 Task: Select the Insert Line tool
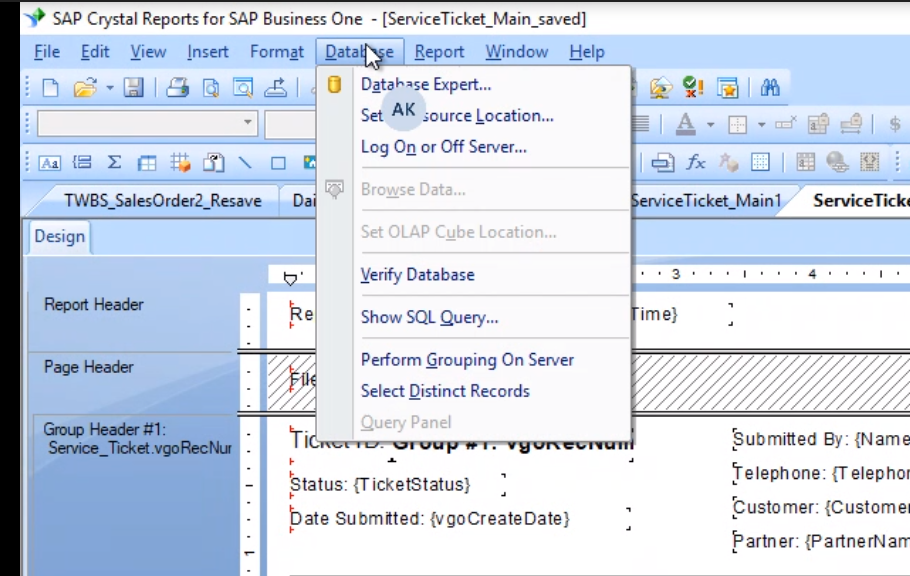click(x=245, y=163)
